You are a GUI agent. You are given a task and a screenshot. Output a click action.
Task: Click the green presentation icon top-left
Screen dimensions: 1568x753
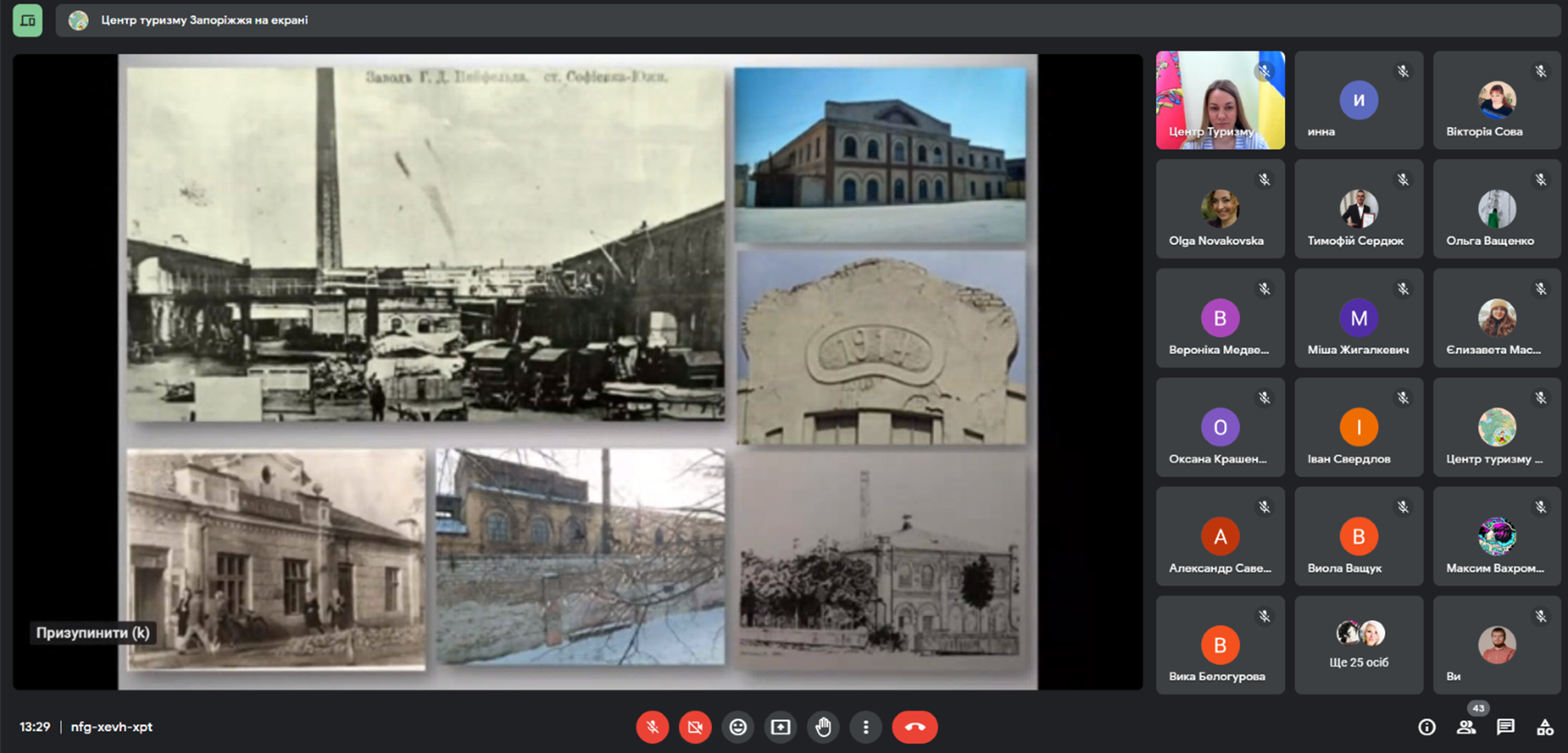(x=28, y=20)
